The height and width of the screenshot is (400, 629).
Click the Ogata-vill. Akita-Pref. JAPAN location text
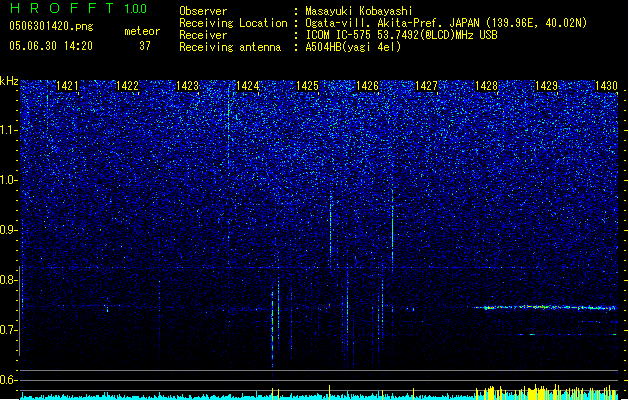click(x=446, y=23)
